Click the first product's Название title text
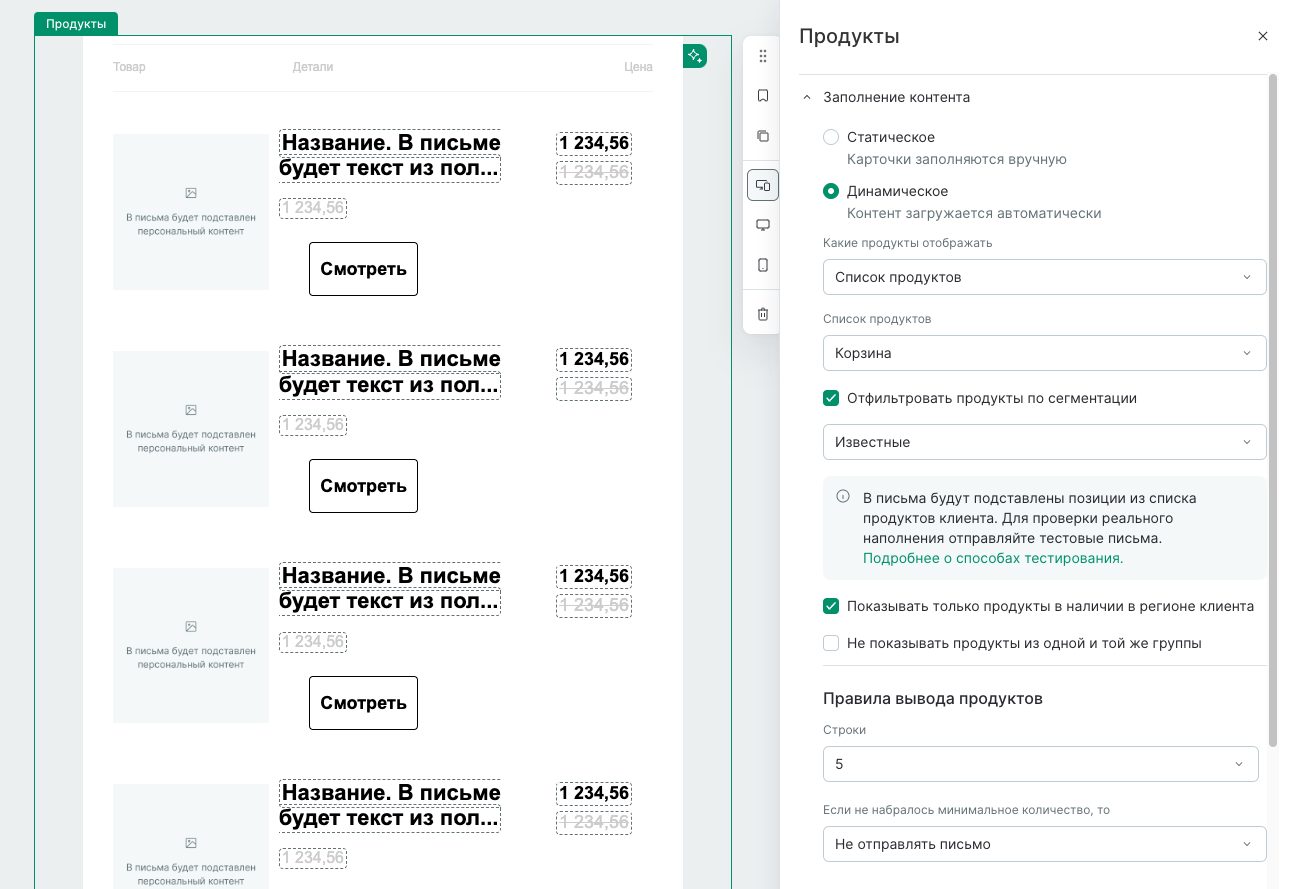1297x889 pixels. click(x=390, y=155)
